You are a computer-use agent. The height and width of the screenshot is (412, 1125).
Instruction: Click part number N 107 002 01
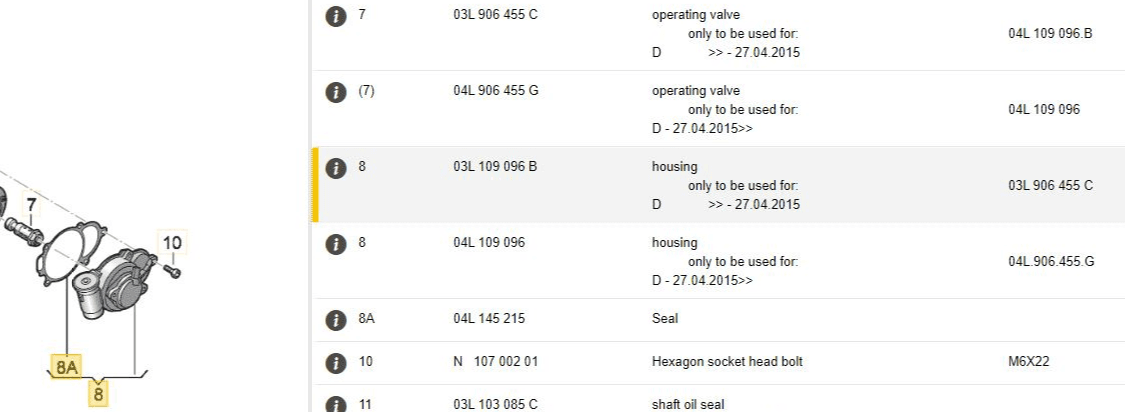click(x=495, y=362)
